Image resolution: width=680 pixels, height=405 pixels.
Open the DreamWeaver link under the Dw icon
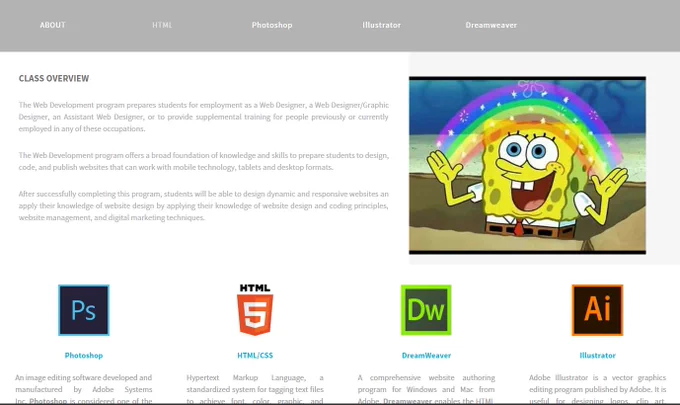426,355
